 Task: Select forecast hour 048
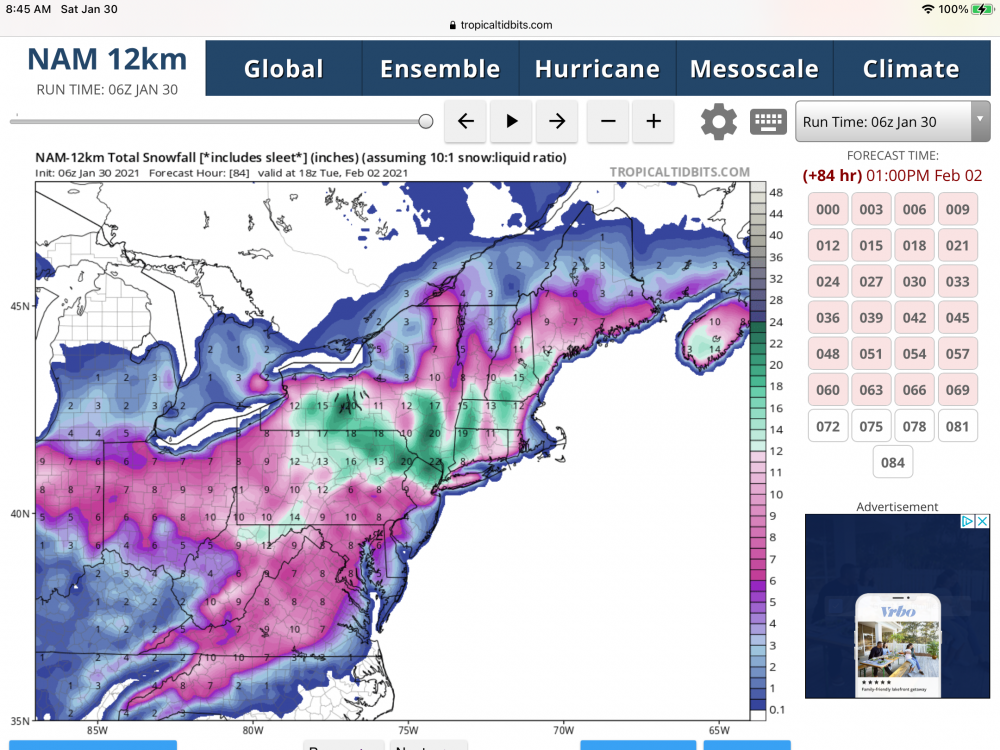(828, 354)
